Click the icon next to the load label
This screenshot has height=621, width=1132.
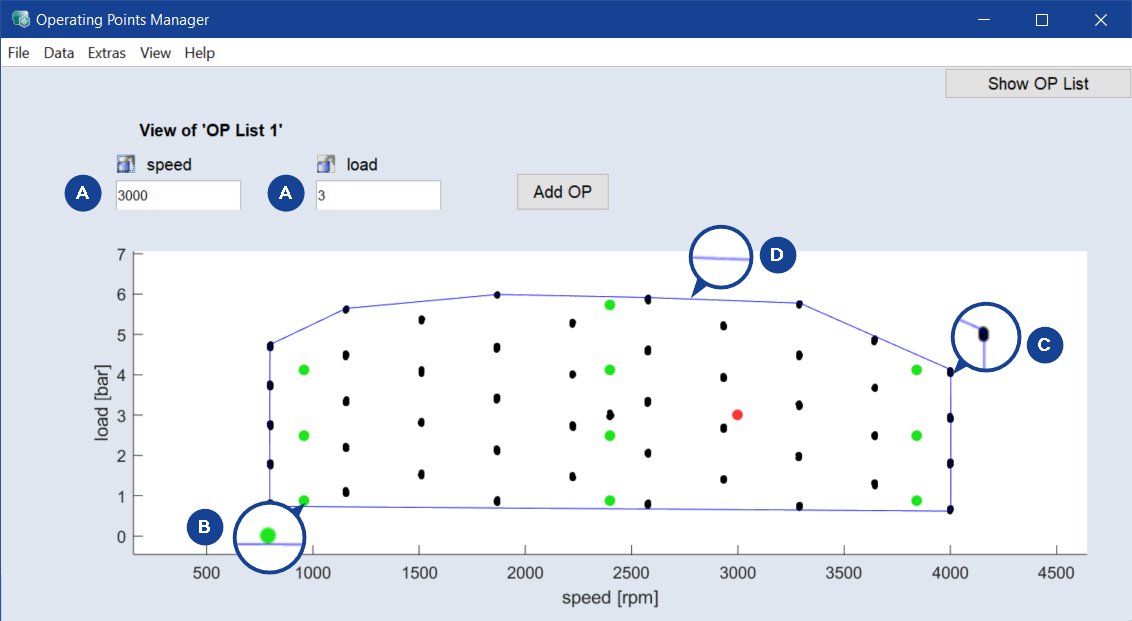pos(325,164)
